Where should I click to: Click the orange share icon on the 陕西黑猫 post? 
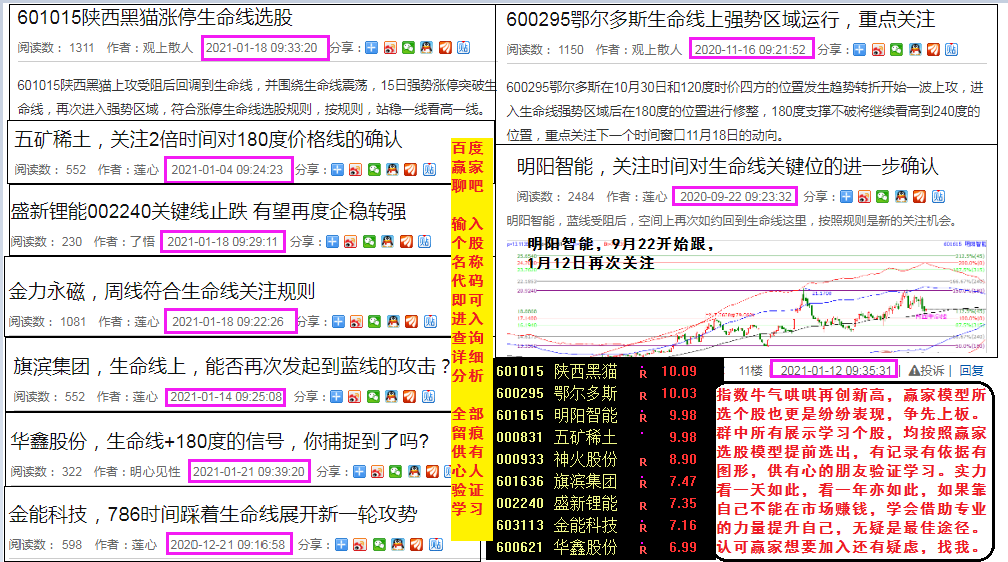coord(445,48)
